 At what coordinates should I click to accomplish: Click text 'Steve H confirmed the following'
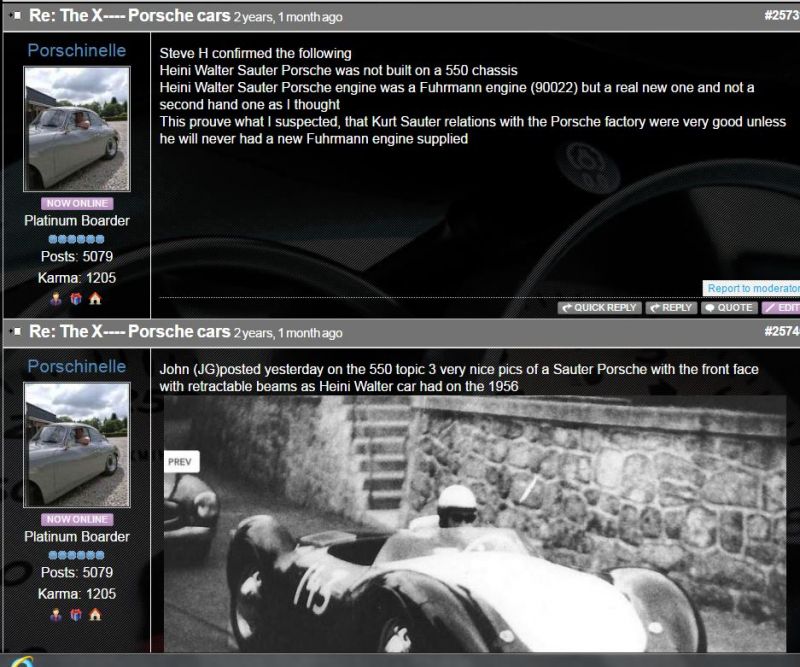(x=256, y=53)
